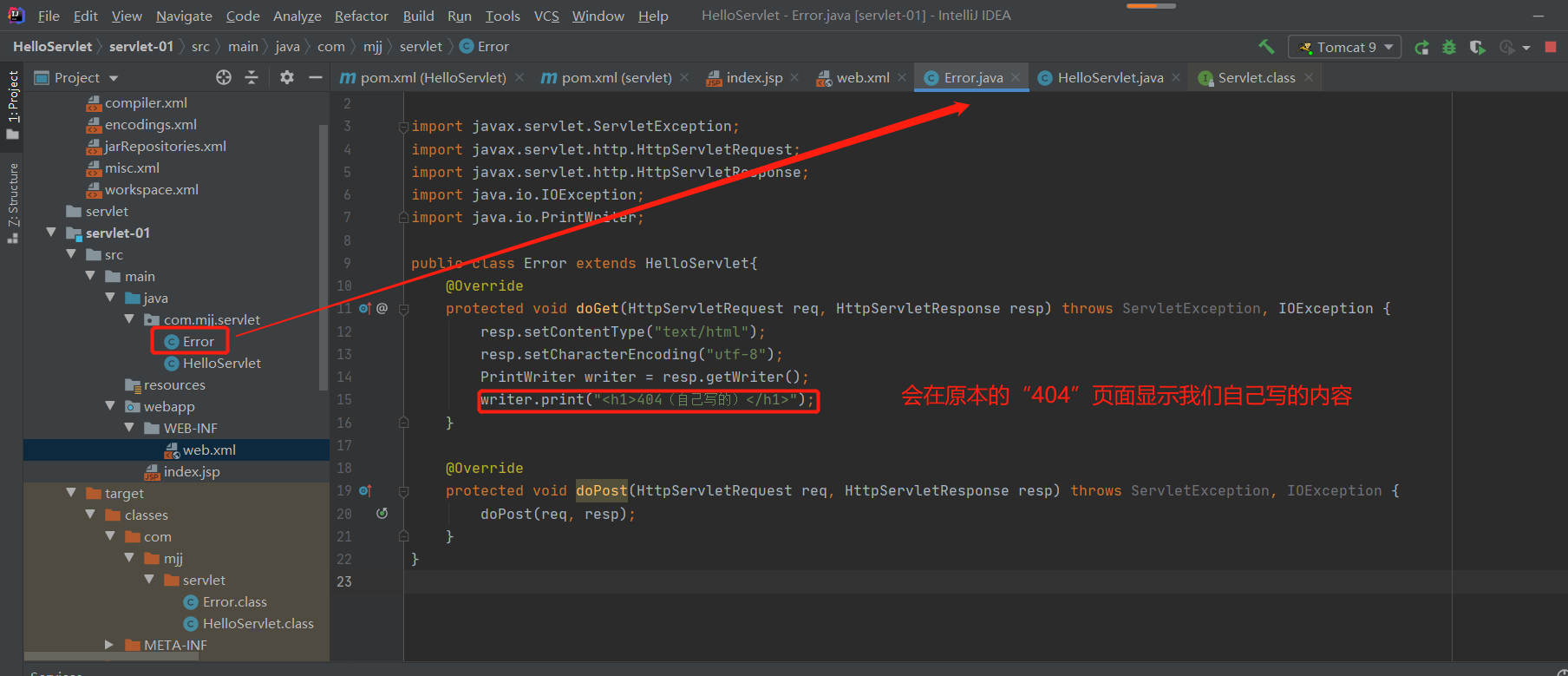Switch to pom.xml (servlet) tab
Screen dimensions: 1568x676
614,77
